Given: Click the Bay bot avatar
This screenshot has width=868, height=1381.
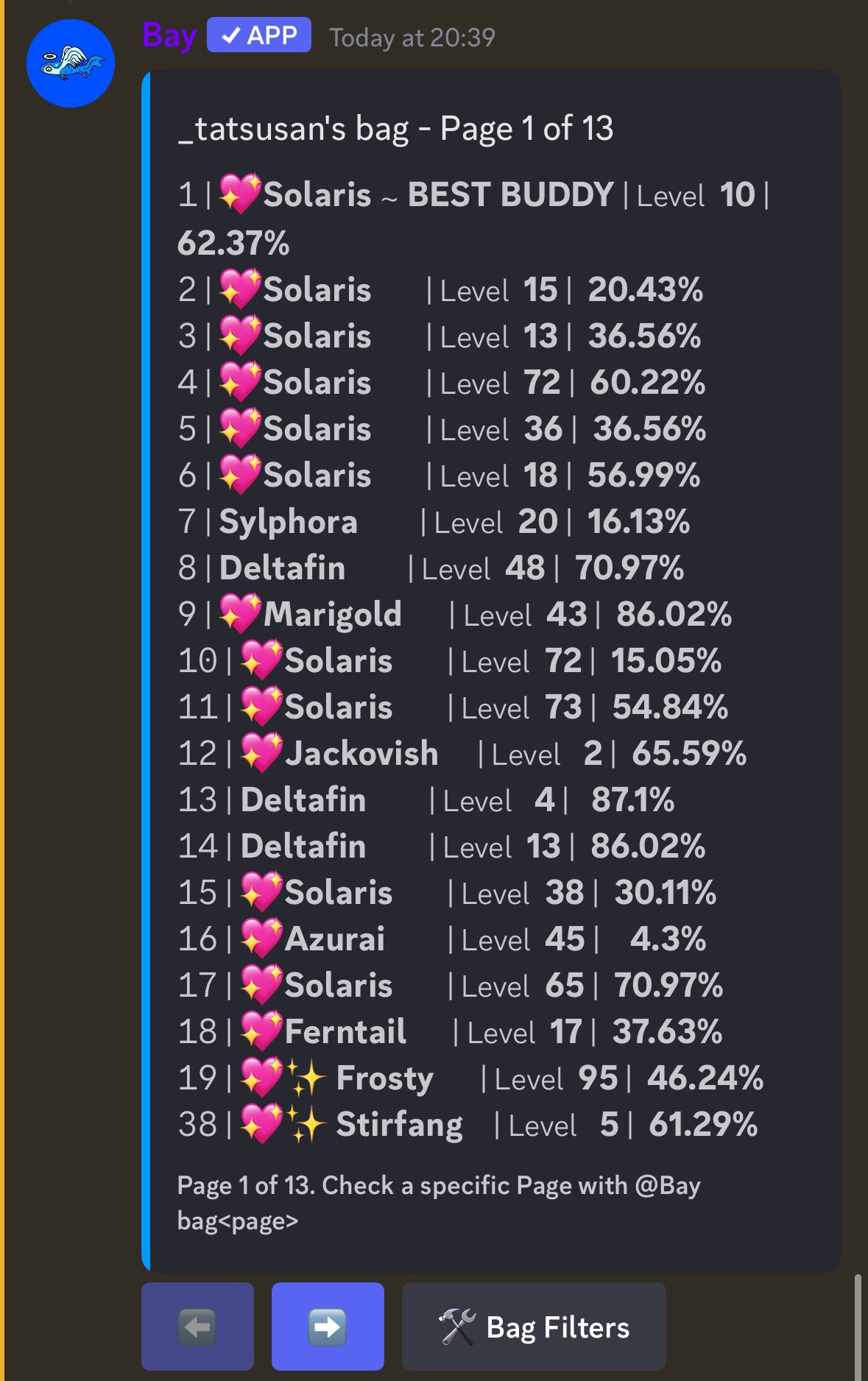Looking at the screenshot, I should click(x=71, y=64).
